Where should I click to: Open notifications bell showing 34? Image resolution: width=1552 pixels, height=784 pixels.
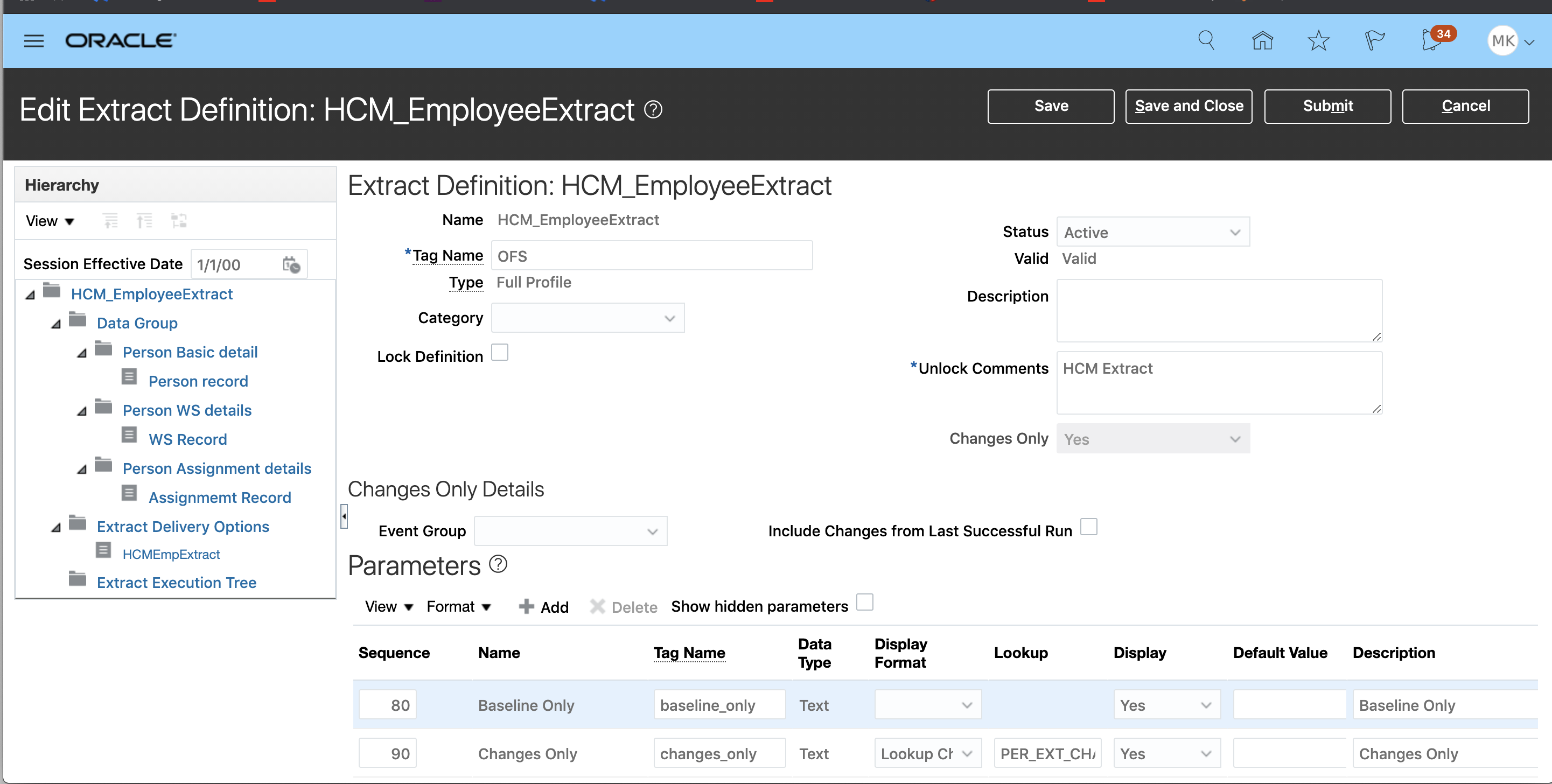[x=1432, y=40]
